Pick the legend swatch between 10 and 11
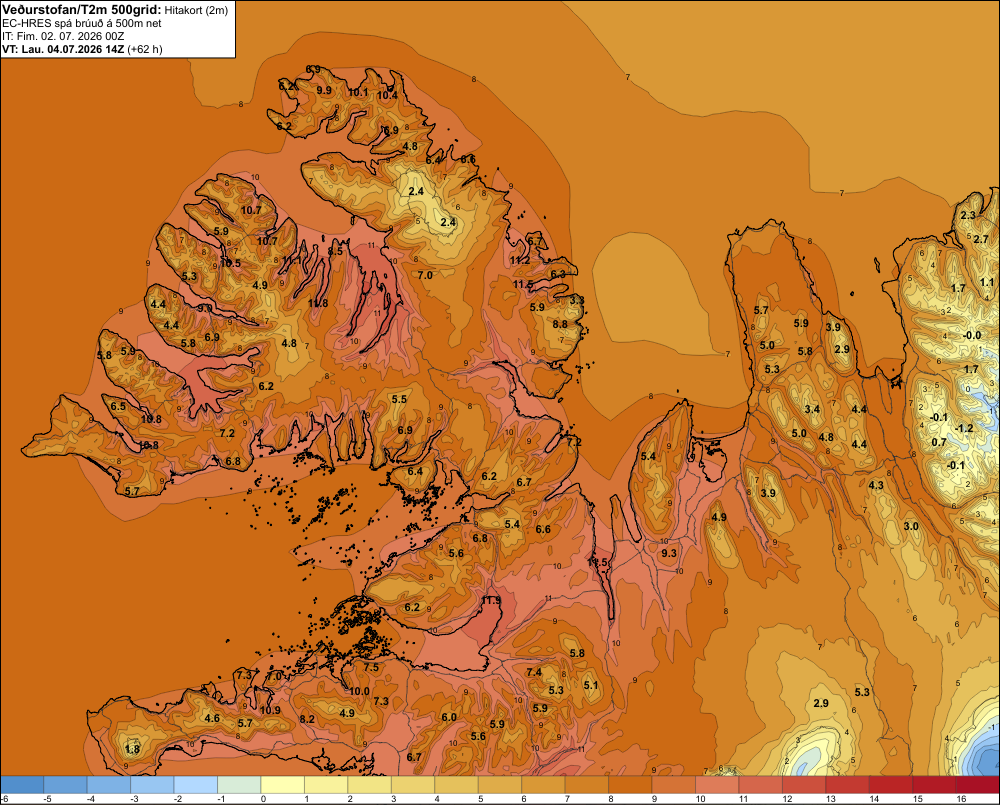The width and height of the screenshot is (1000, 805). pyautogui.click(x=717, y=784)
